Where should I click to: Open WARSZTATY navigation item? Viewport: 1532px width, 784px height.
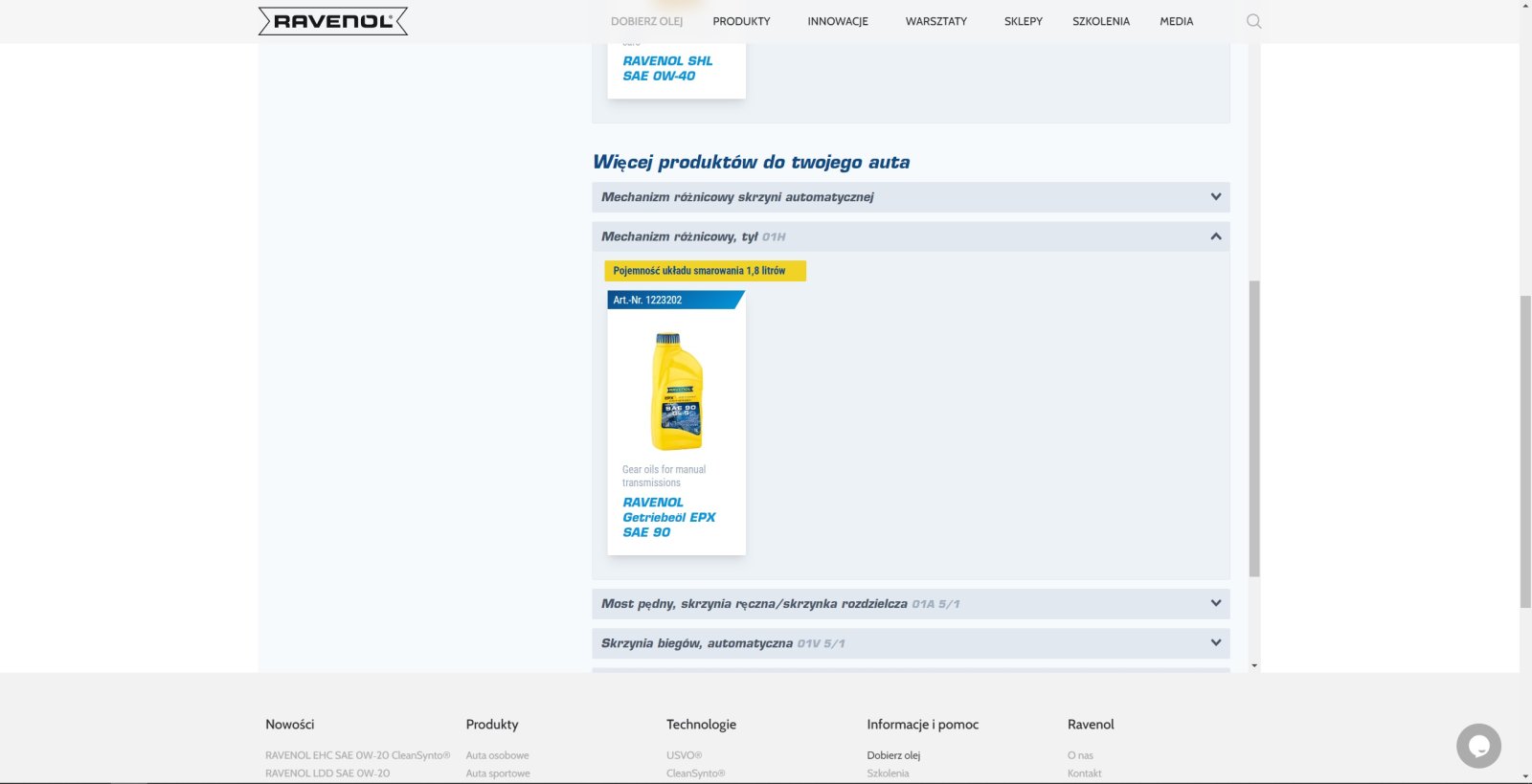(x=936, y=21)
